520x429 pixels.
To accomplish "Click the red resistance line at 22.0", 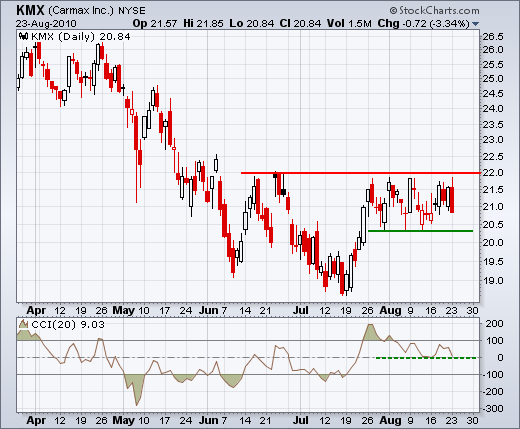I will 360,173.
